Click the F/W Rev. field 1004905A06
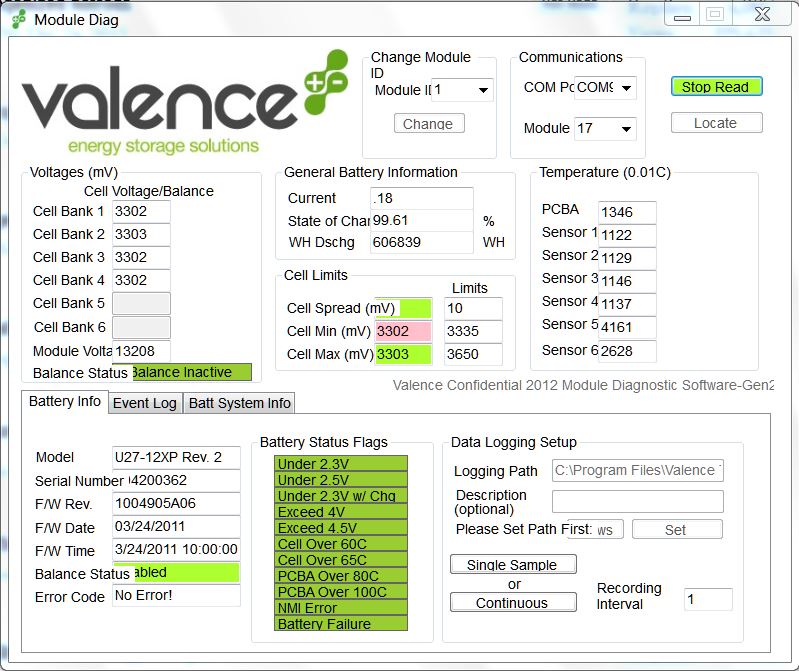The width and height of the screenshot is (799, 671). [176, 503]
